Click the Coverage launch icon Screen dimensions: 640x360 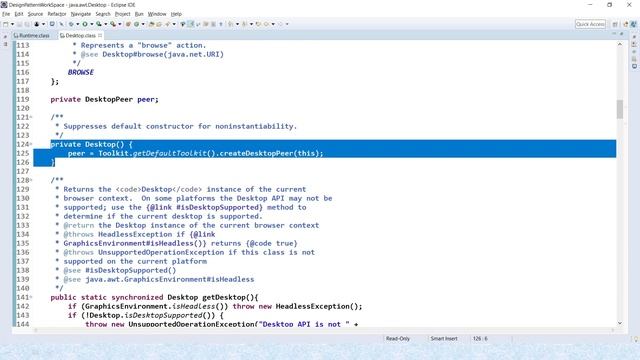point(99,24)
